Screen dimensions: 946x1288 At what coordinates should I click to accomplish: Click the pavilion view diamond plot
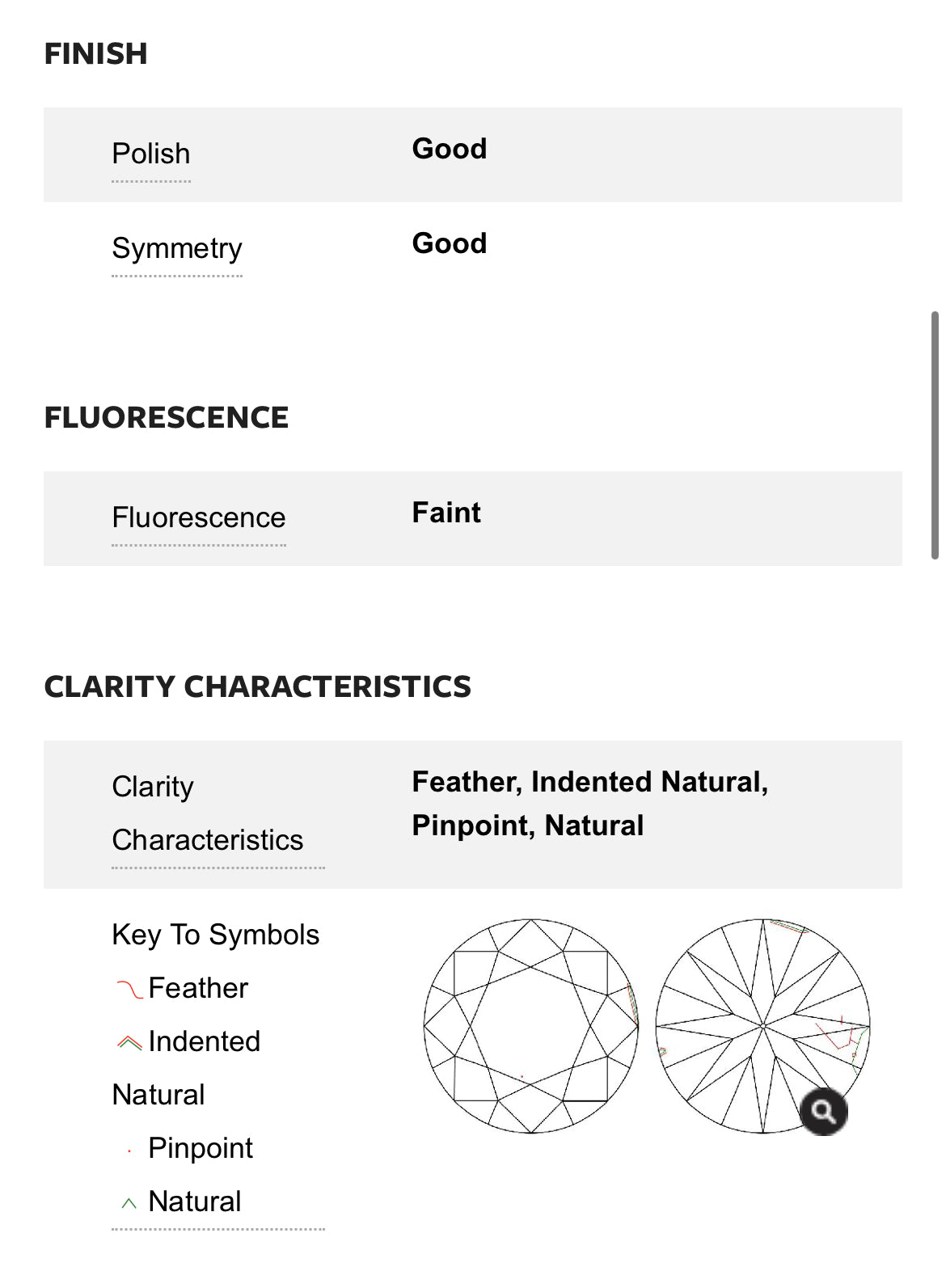coord(762,1025)
